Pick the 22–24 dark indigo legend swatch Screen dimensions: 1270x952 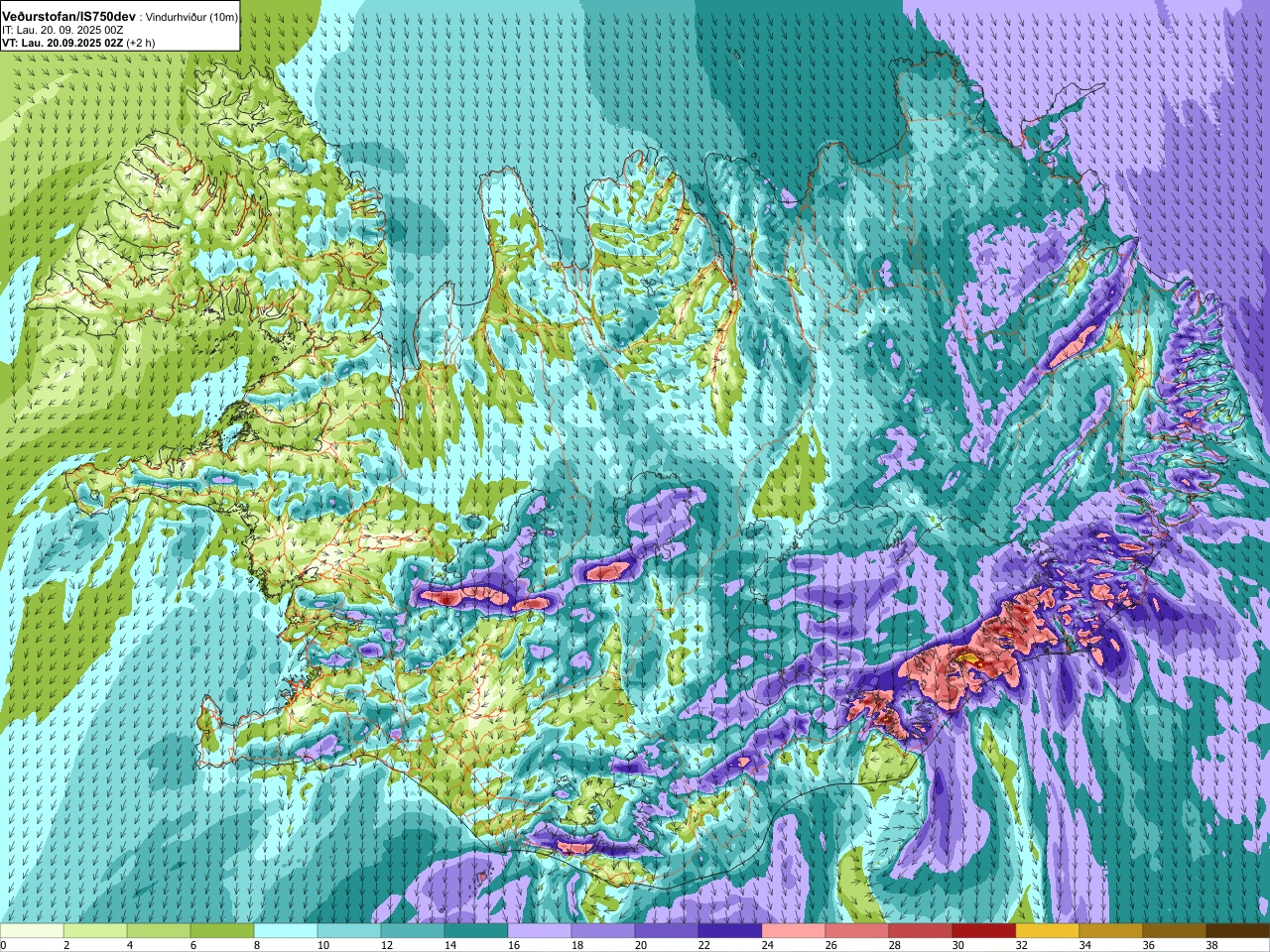coord(730,932)
